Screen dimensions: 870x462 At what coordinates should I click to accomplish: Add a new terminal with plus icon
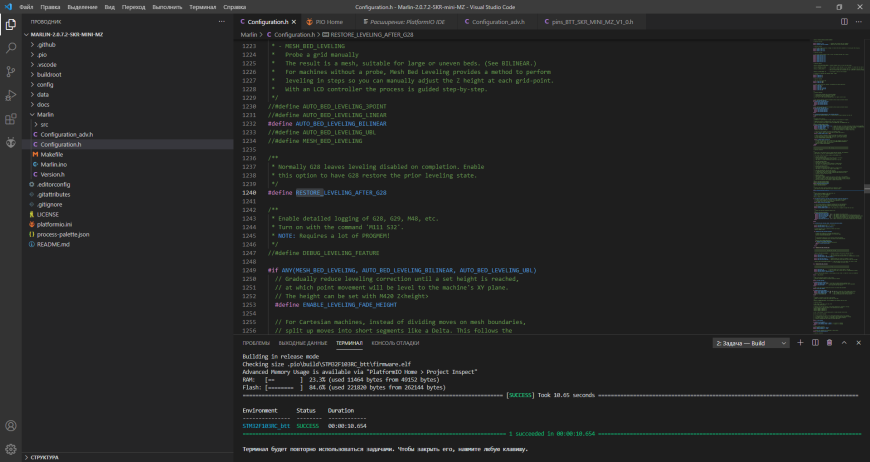pos(800,343)
